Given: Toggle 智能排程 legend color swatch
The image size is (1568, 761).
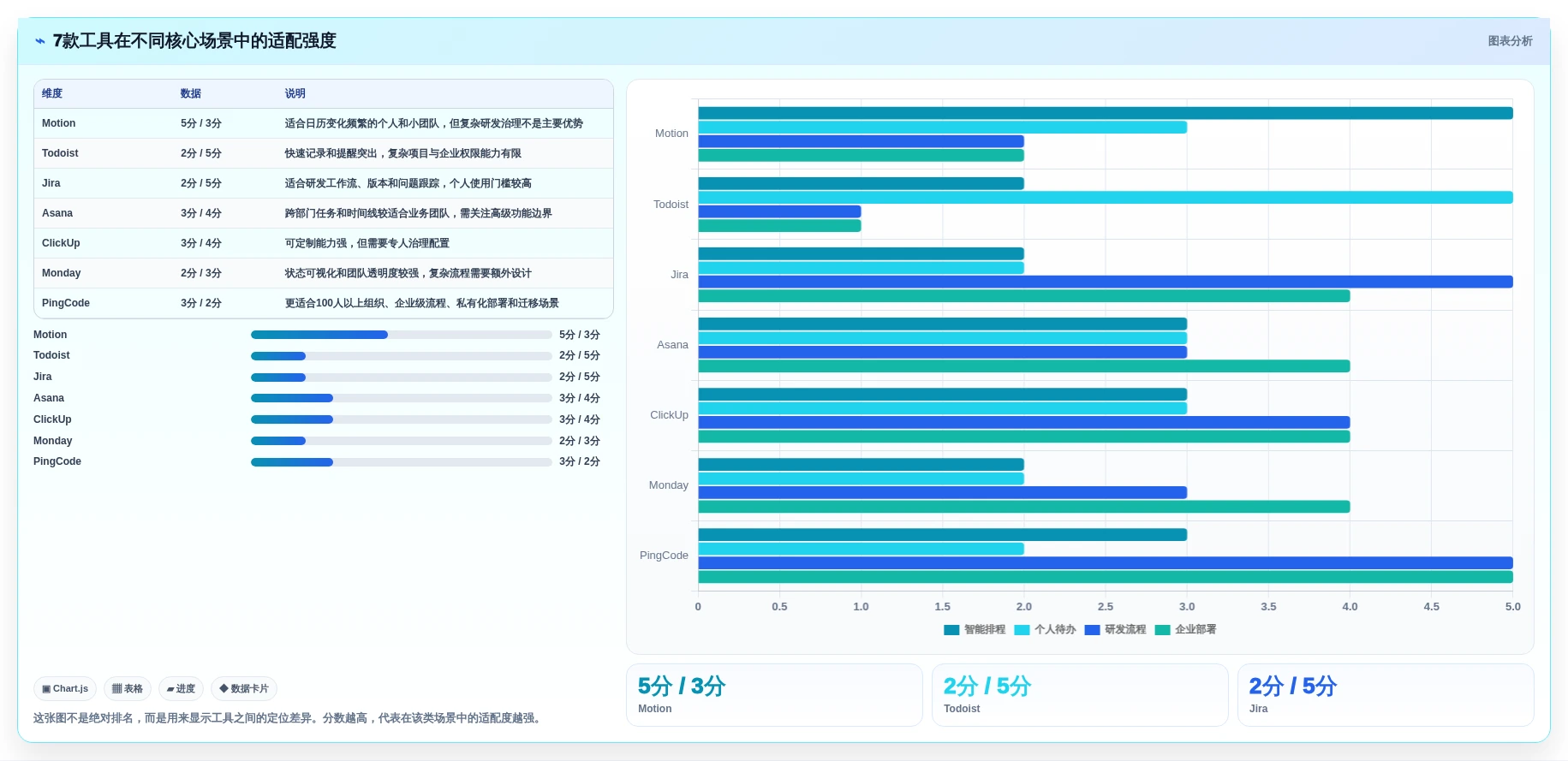Looking at the screenshot, I should pyautogui.click(x=951, y=630).
